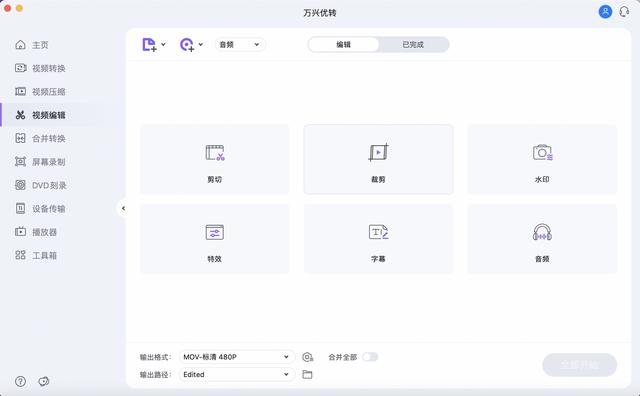640x396 pixels.
Task: Click the 输出格式 label
Action: coord(156,357)
